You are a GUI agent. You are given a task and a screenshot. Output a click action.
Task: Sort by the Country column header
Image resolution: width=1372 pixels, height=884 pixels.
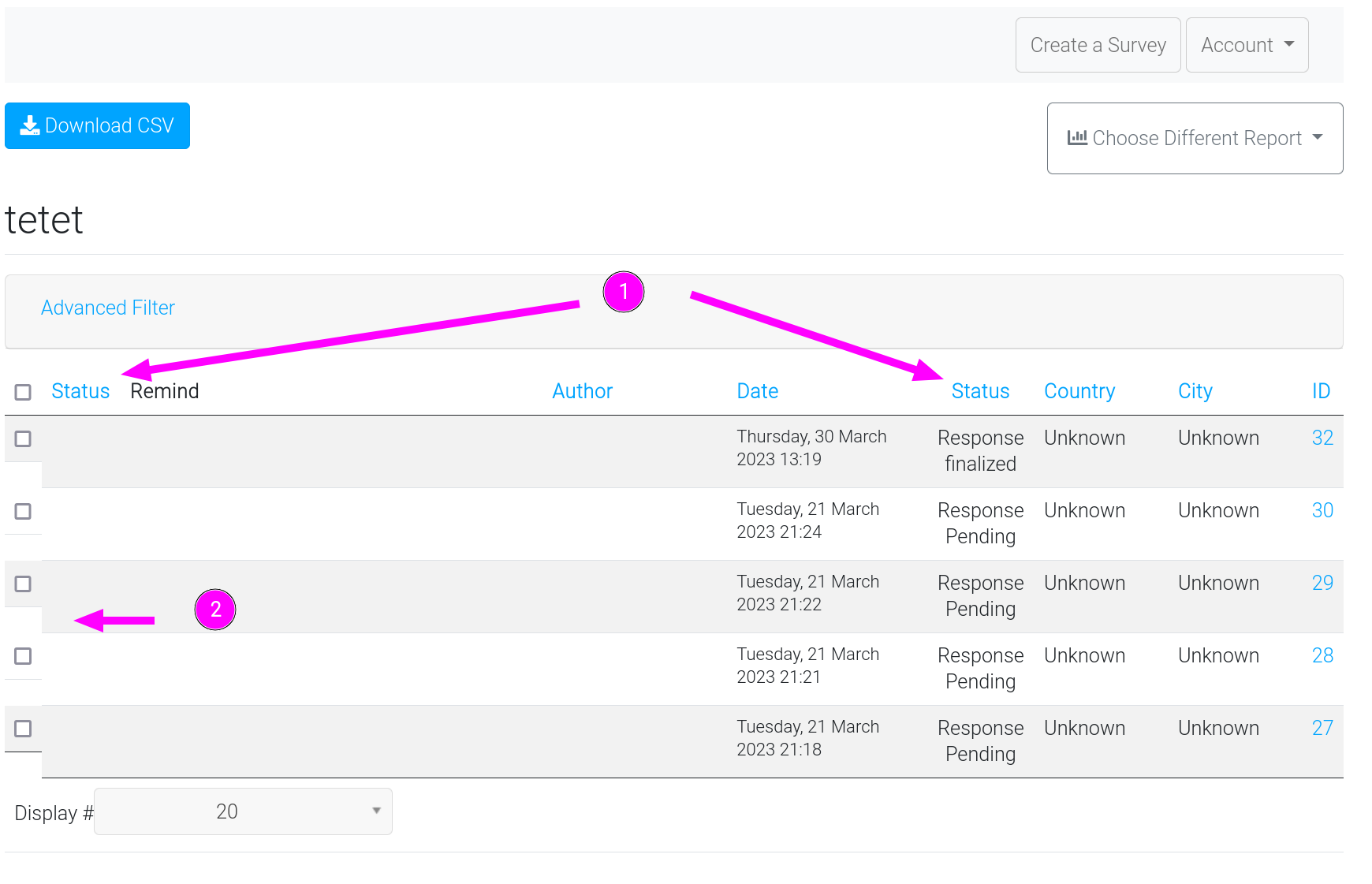pyautogui.click(x=1079, y=391)
